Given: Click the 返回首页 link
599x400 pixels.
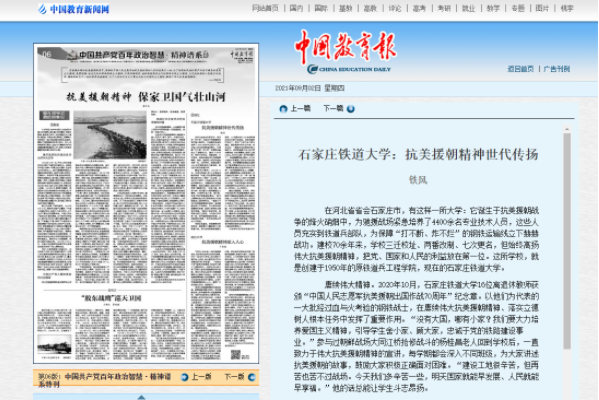Looking at the screenshot, I should 520,69.
